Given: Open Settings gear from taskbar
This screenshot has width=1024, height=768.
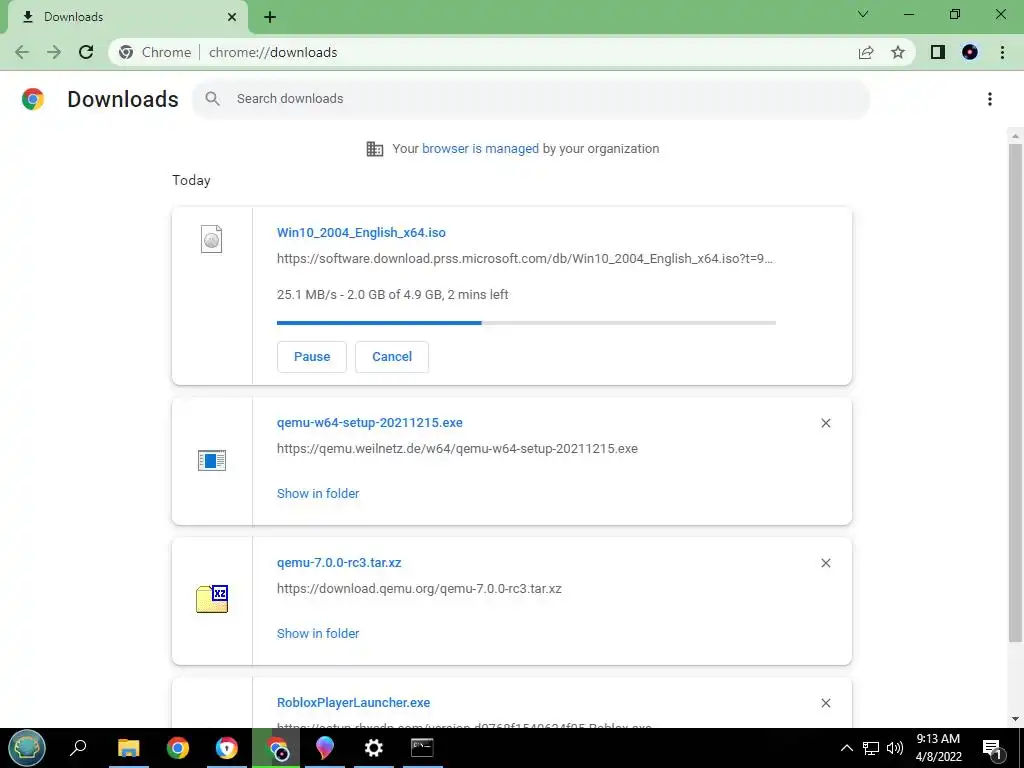Looking at the screenshot, I should pyautogui.click(x=374, y=748).
